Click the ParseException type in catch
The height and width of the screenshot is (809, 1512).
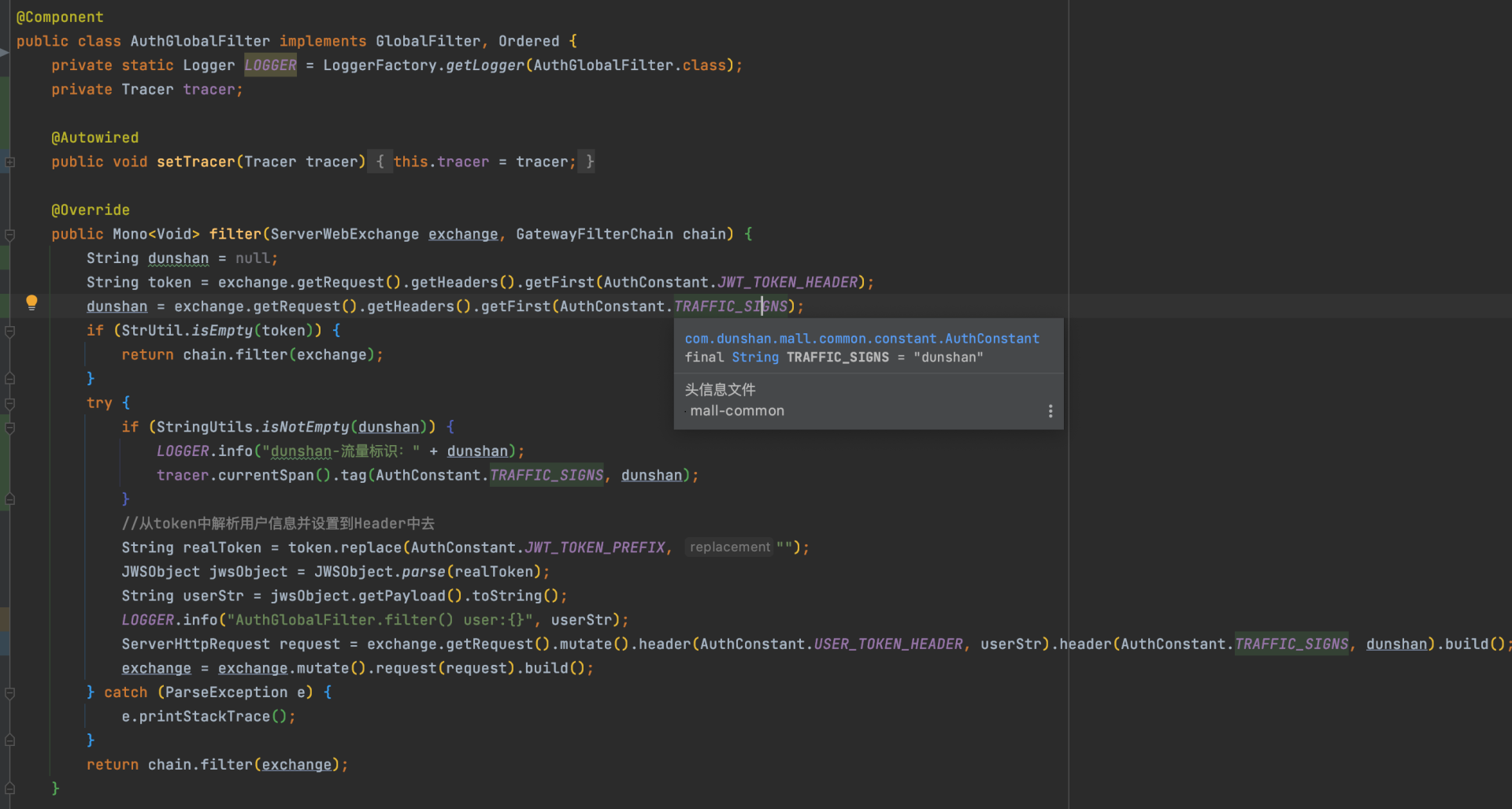226,692
